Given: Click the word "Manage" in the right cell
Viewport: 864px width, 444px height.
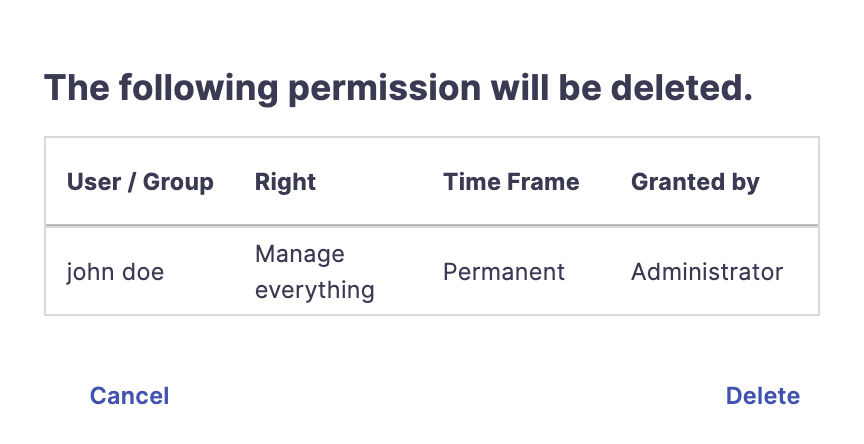Looking at the screenshot, I should pos(300,254).
